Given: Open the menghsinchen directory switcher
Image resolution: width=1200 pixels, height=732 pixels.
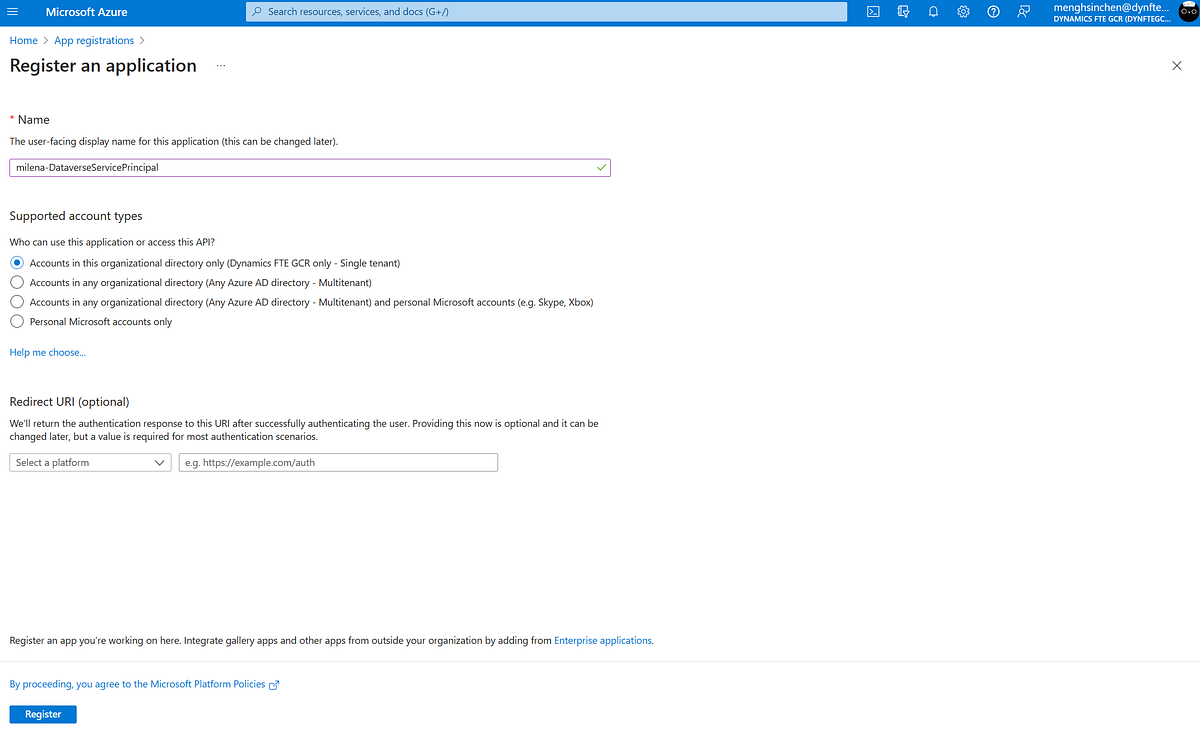Looking at the screenshot, I should 1110,12.
